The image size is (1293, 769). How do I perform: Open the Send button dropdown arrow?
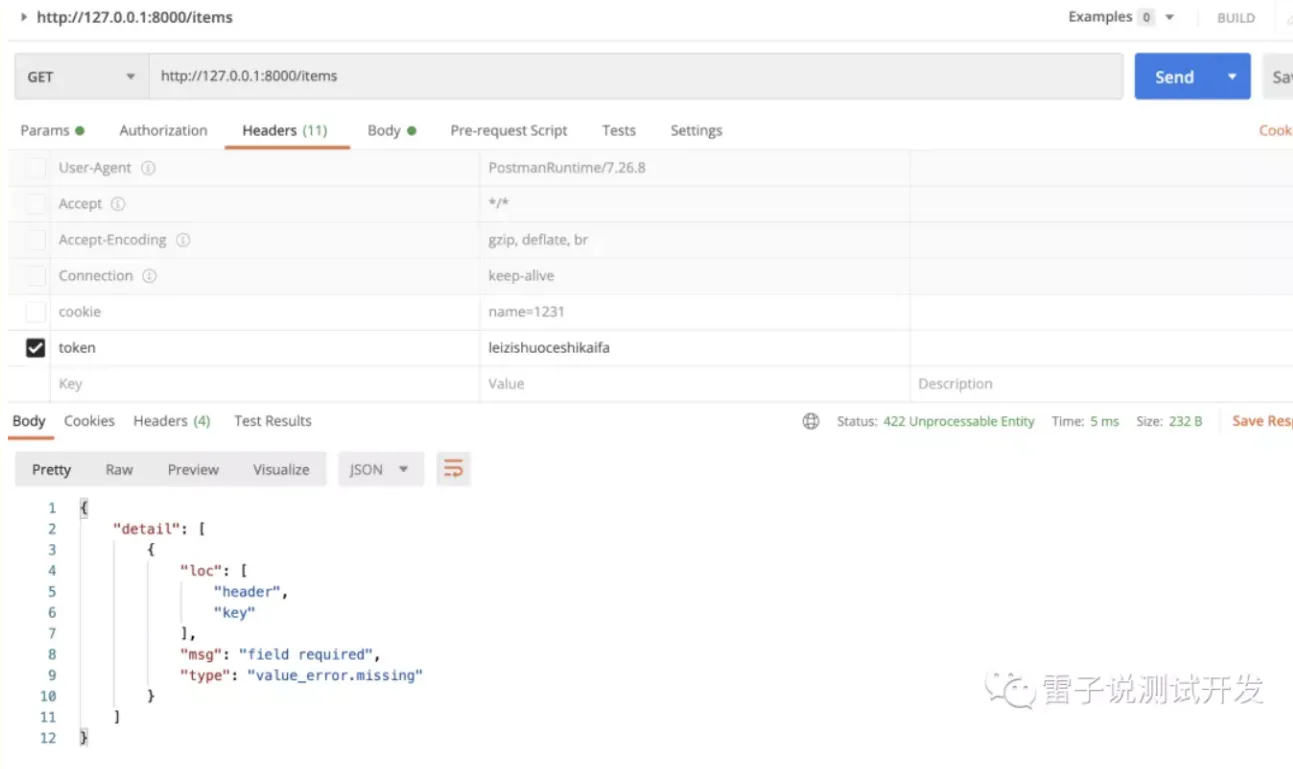1232,76
